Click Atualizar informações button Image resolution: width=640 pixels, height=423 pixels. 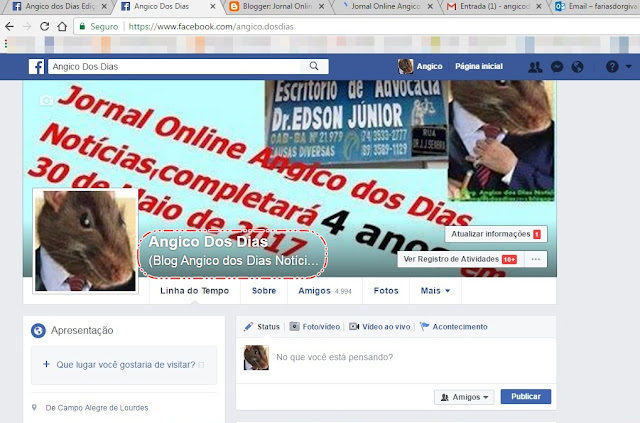[496, 234]
